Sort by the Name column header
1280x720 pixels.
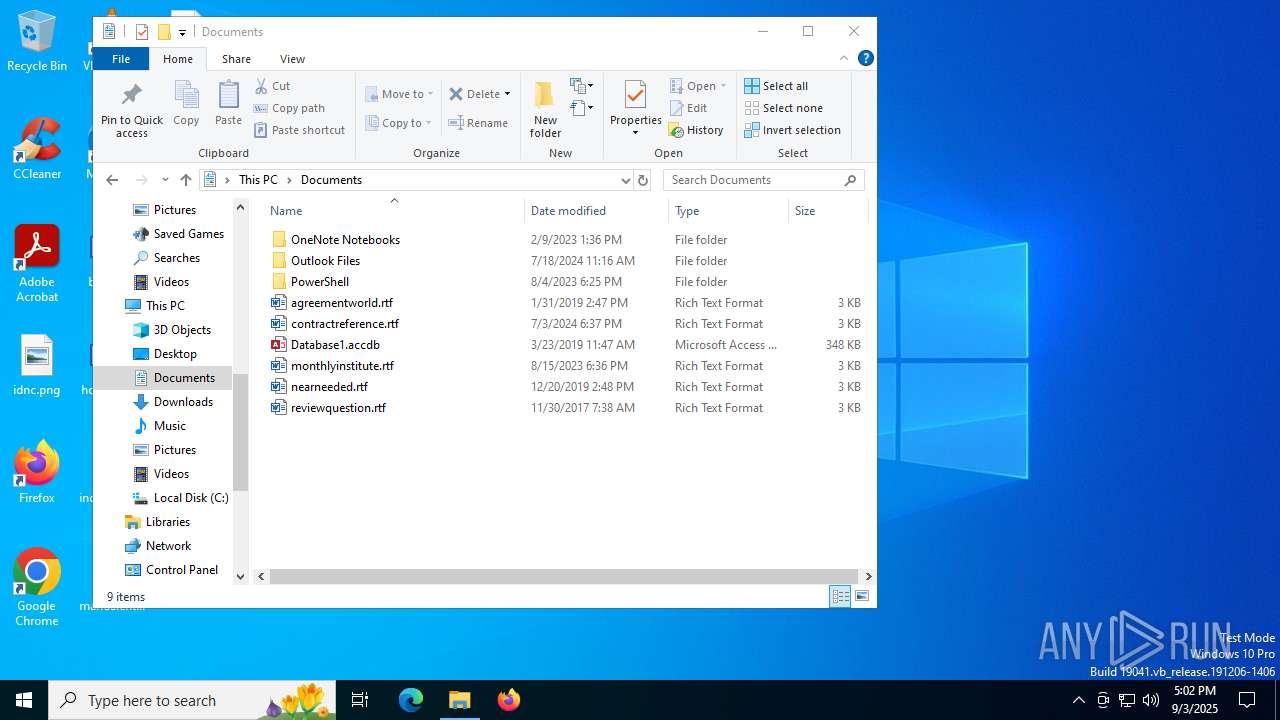[x=394, y=211]
